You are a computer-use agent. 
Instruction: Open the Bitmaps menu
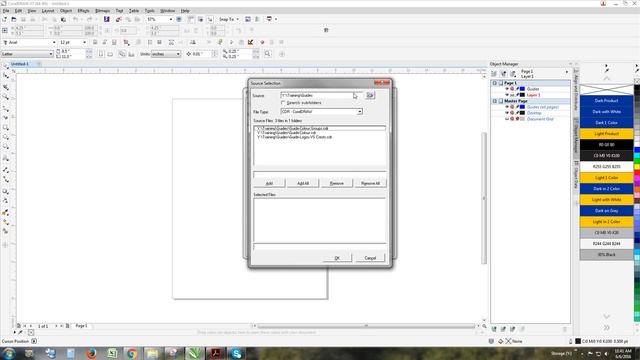[x=102, y=11]
